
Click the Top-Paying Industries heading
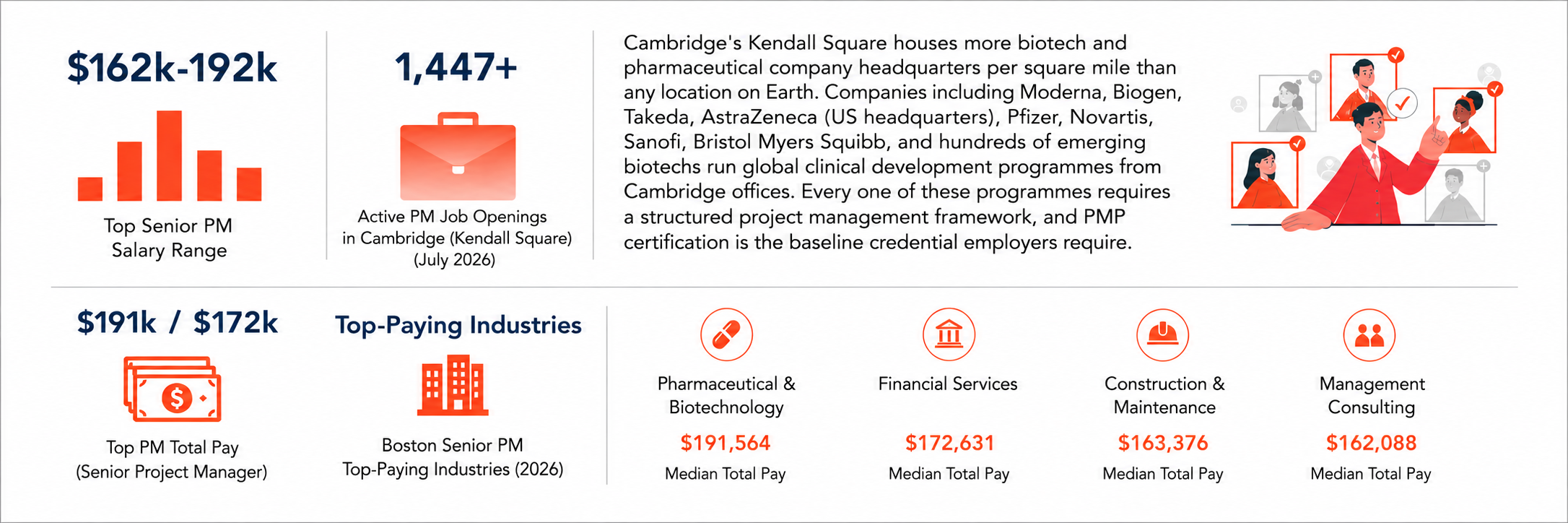click(x=458, y=325)
